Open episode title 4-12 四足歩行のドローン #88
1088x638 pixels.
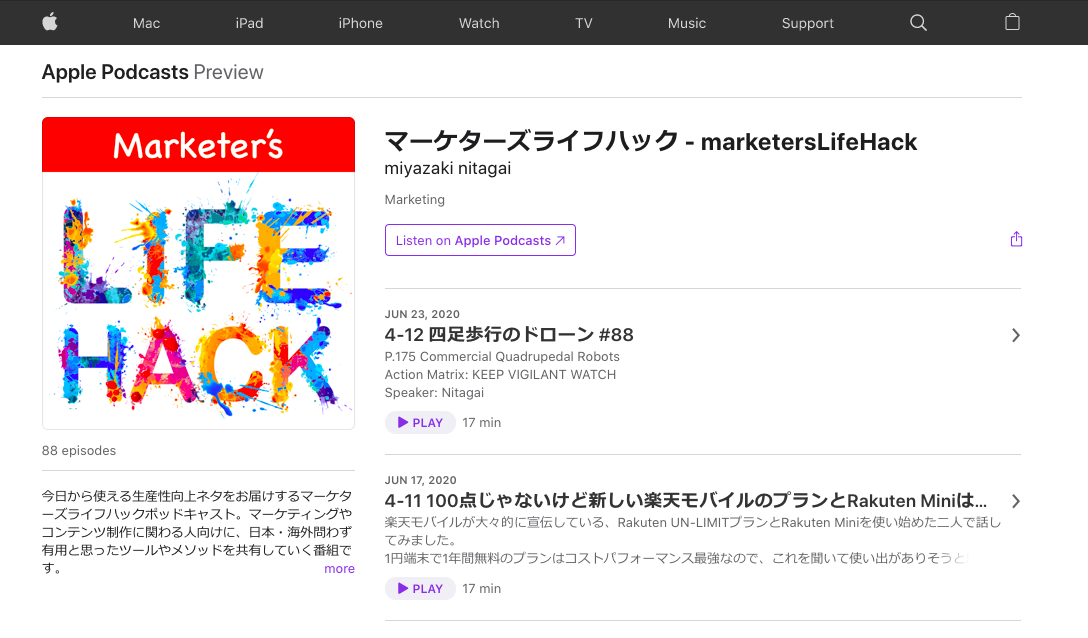(509, 335)
